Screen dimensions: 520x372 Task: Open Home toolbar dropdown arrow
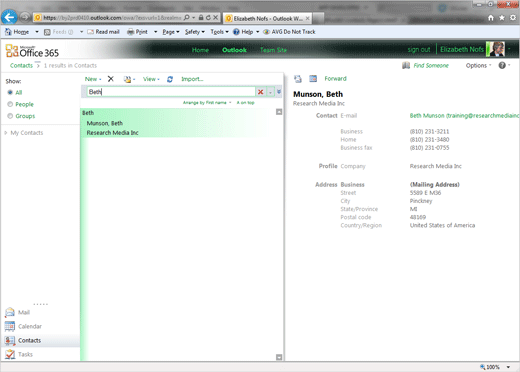coord(37,32)
